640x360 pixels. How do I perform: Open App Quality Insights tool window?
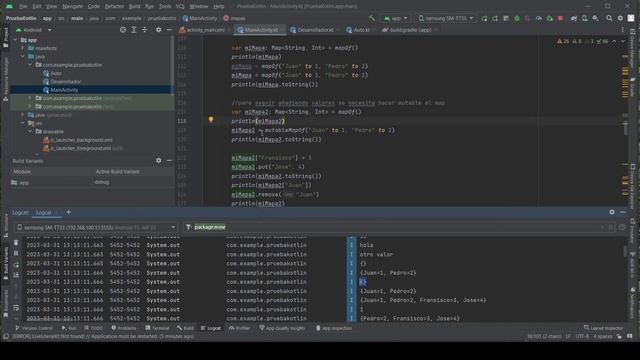pyautogui.click(x=282, y=328)
